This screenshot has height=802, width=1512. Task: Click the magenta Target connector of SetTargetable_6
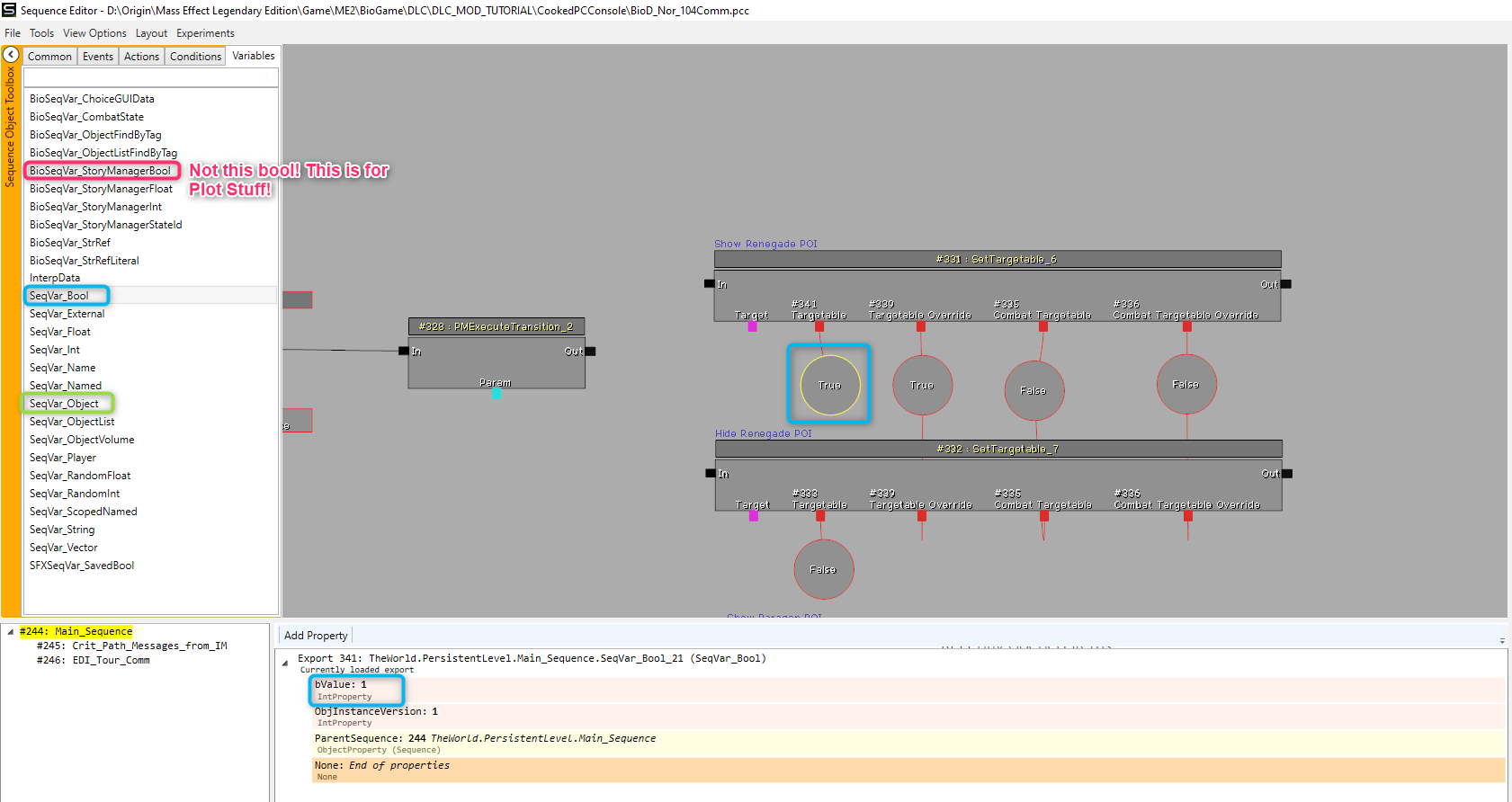tap(753, 326)
